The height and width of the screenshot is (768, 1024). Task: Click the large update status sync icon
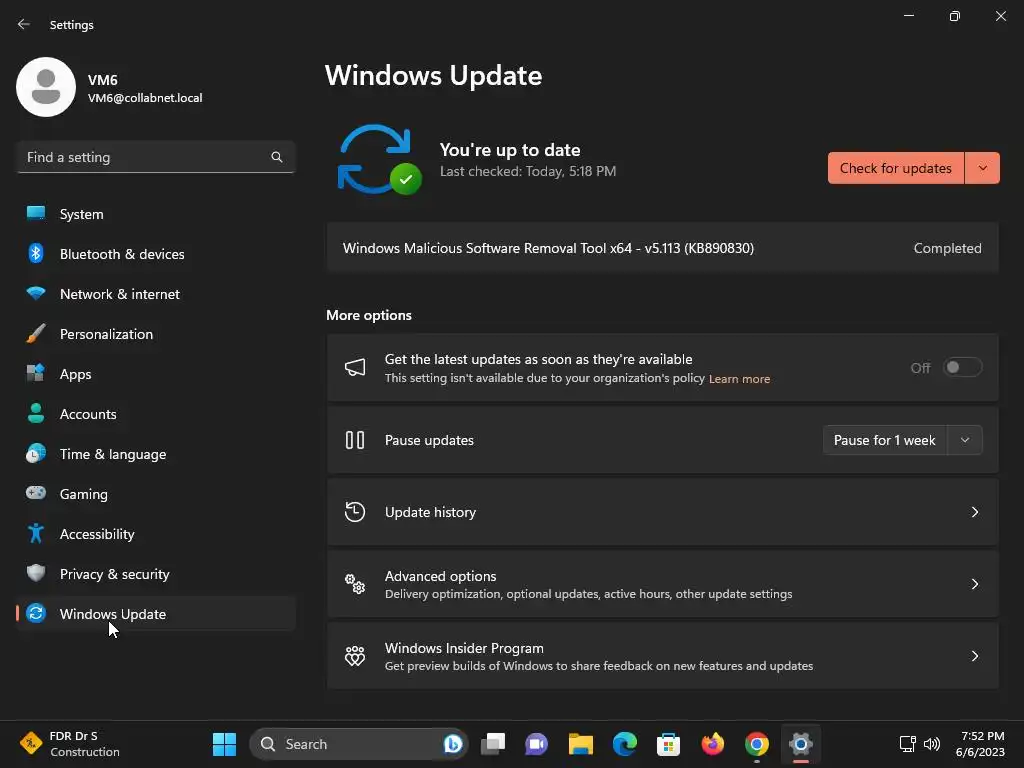(379, 160)
